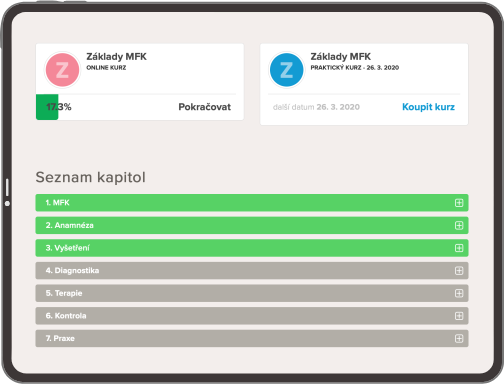
Task: Click the pink Z avatar of online course
Action: (x=62, y=70)
